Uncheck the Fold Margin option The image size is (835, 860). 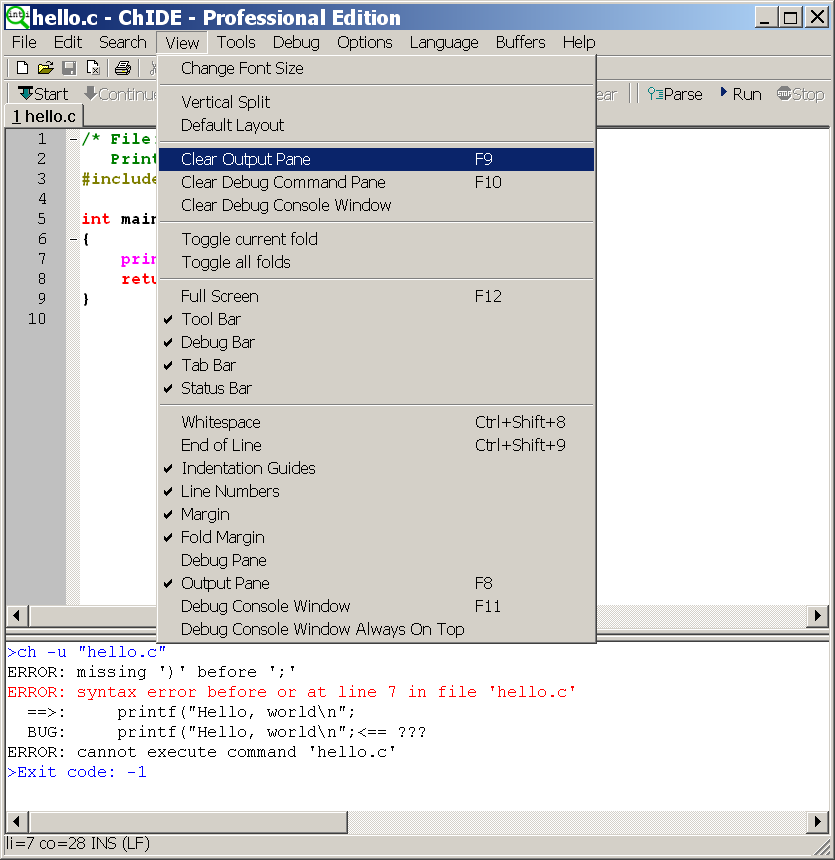376,538
